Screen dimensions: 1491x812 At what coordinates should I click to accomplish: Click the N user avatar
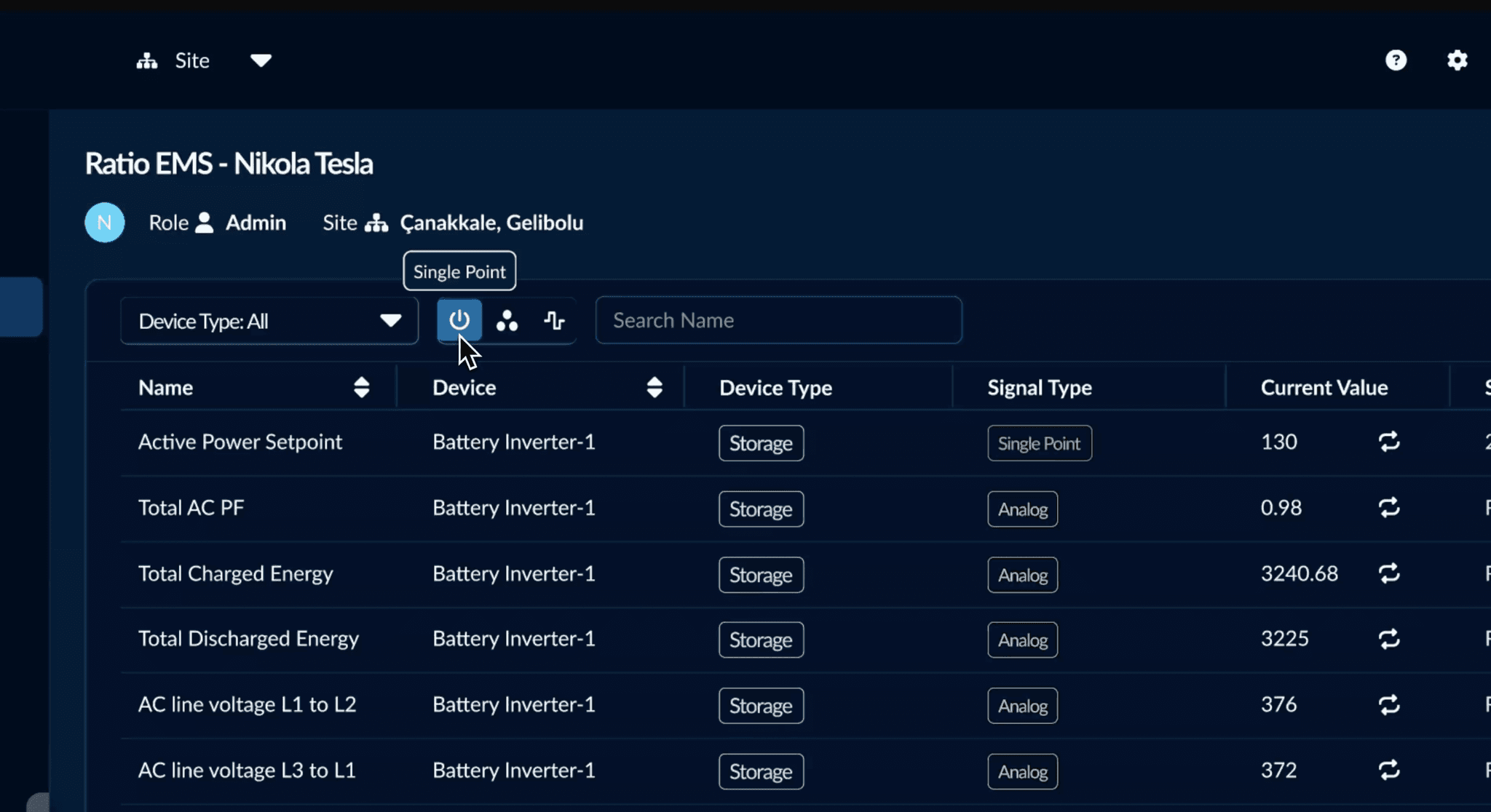(x=105, y=223)
